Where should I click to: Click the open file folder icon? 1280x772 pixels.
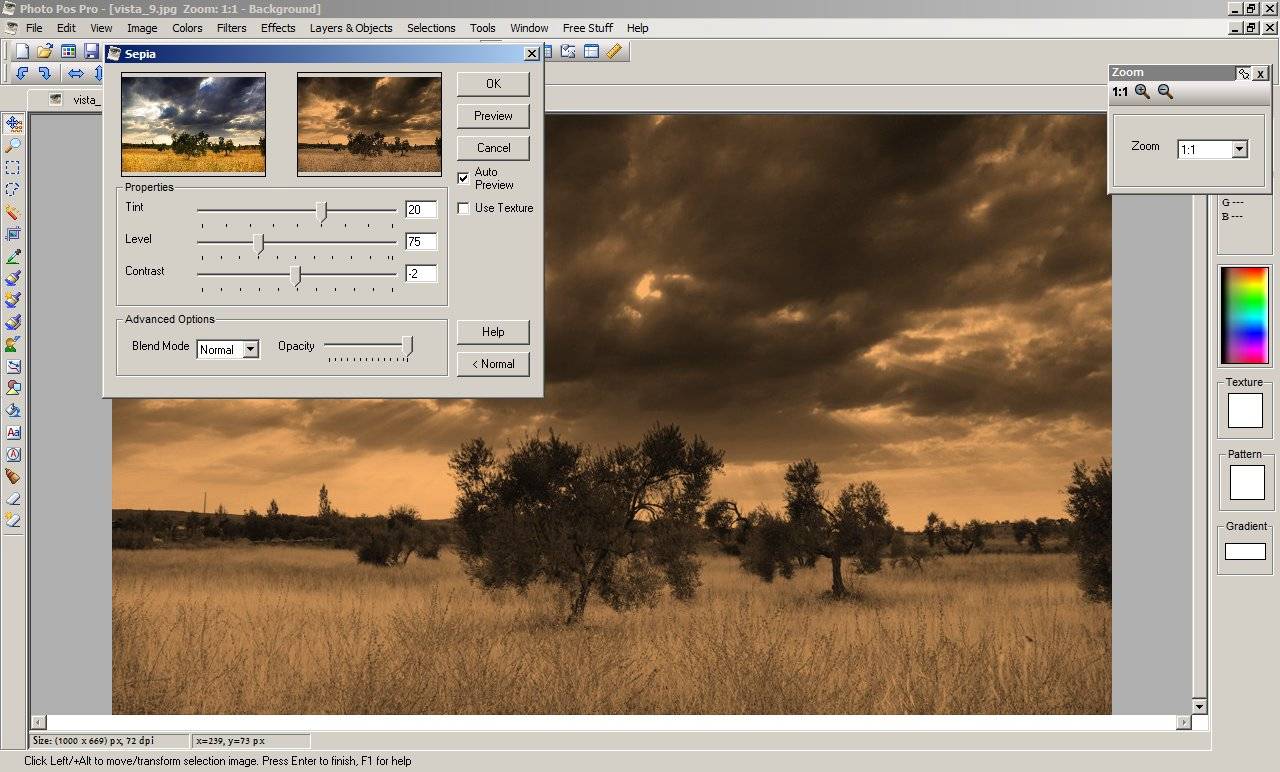(44, 51)
